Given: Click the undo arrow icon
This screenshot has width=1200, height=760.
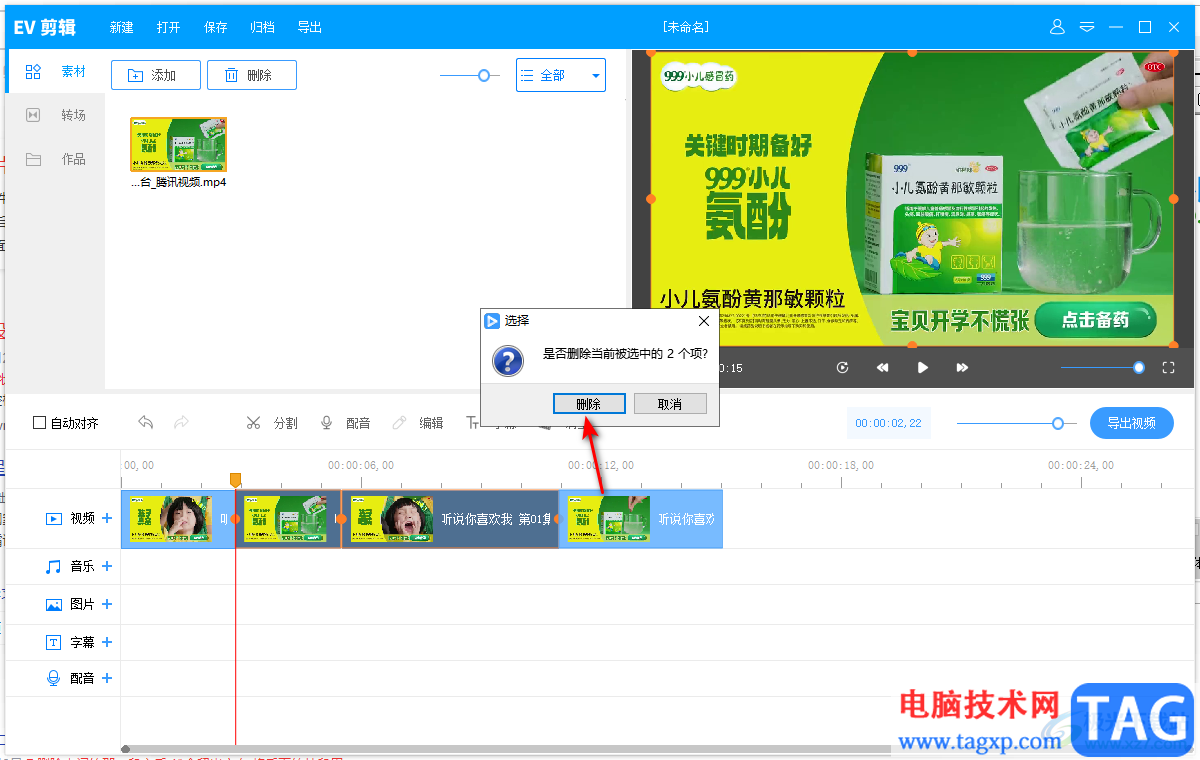Looking at the screenshot, I should (146, 423).
